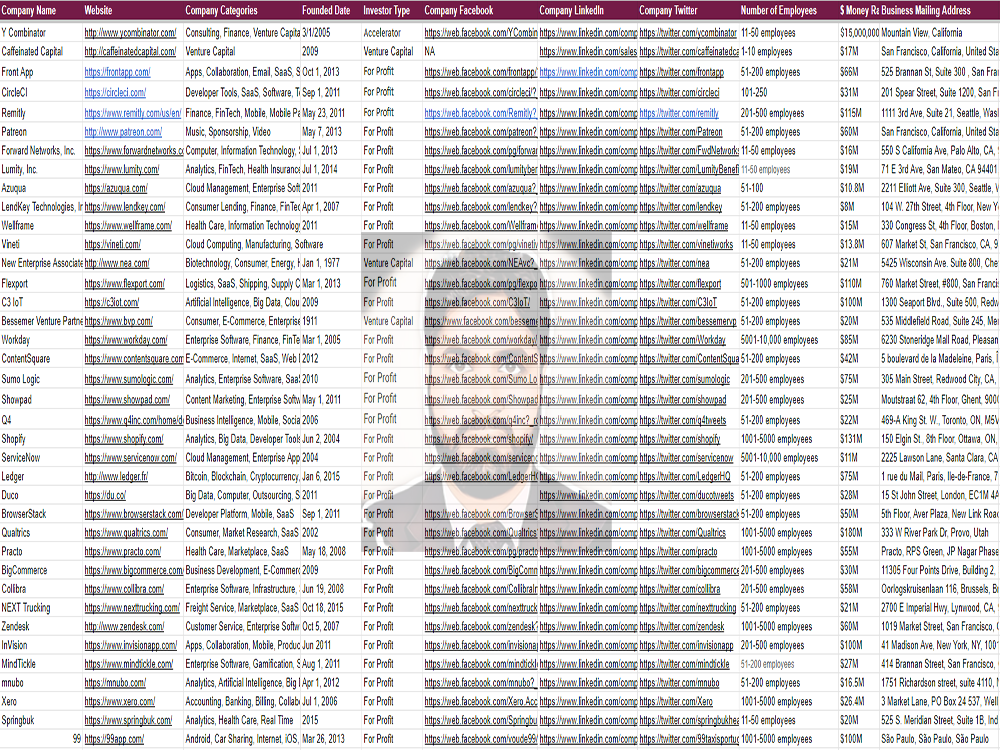Open the ledger.fr website link
The height and width of the screenshot is (750, 1000).
(116, 477)
